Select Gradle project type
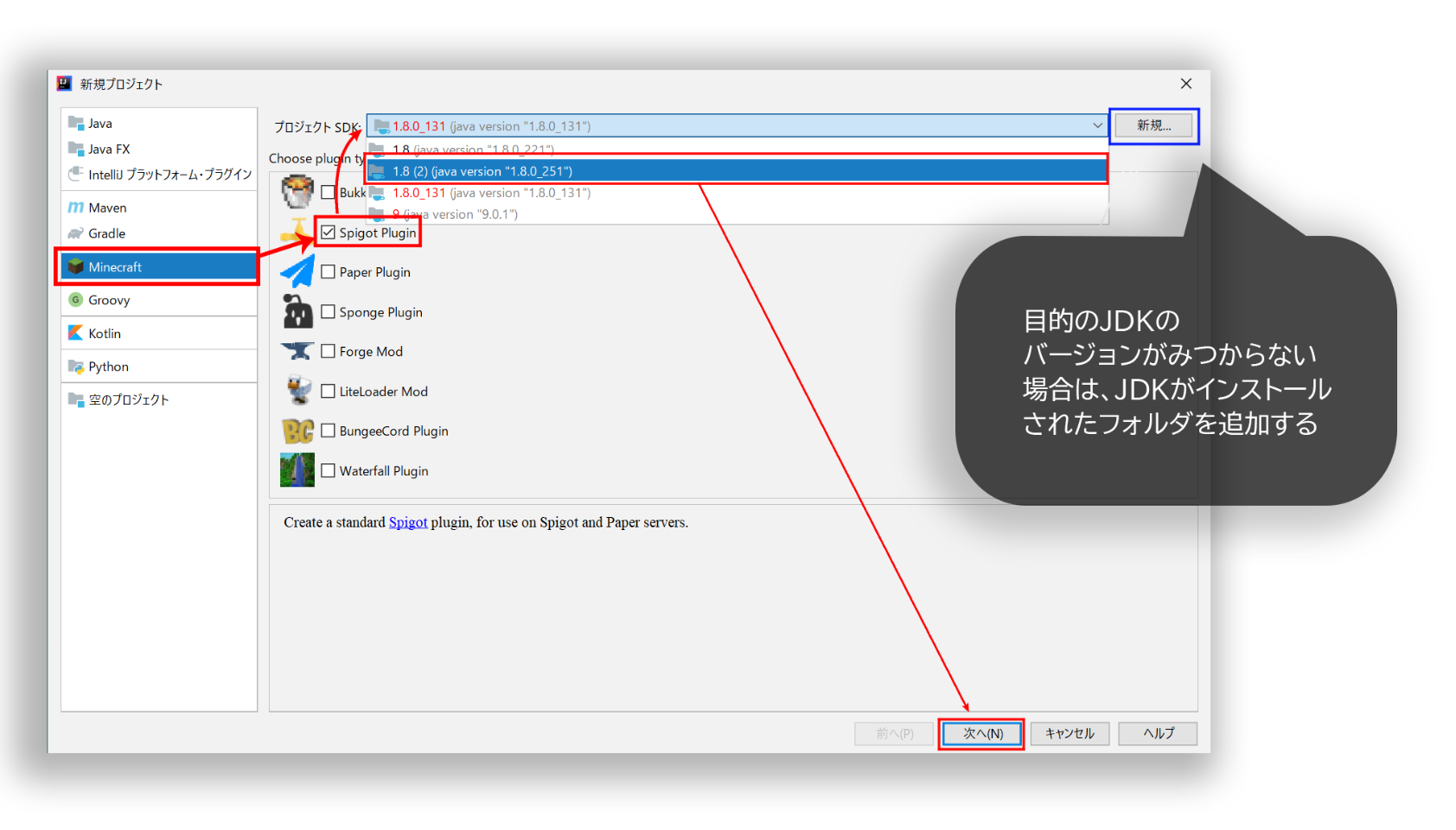Image resolution: width=1456 pixels, height=830 pixels. click(159, 233)
